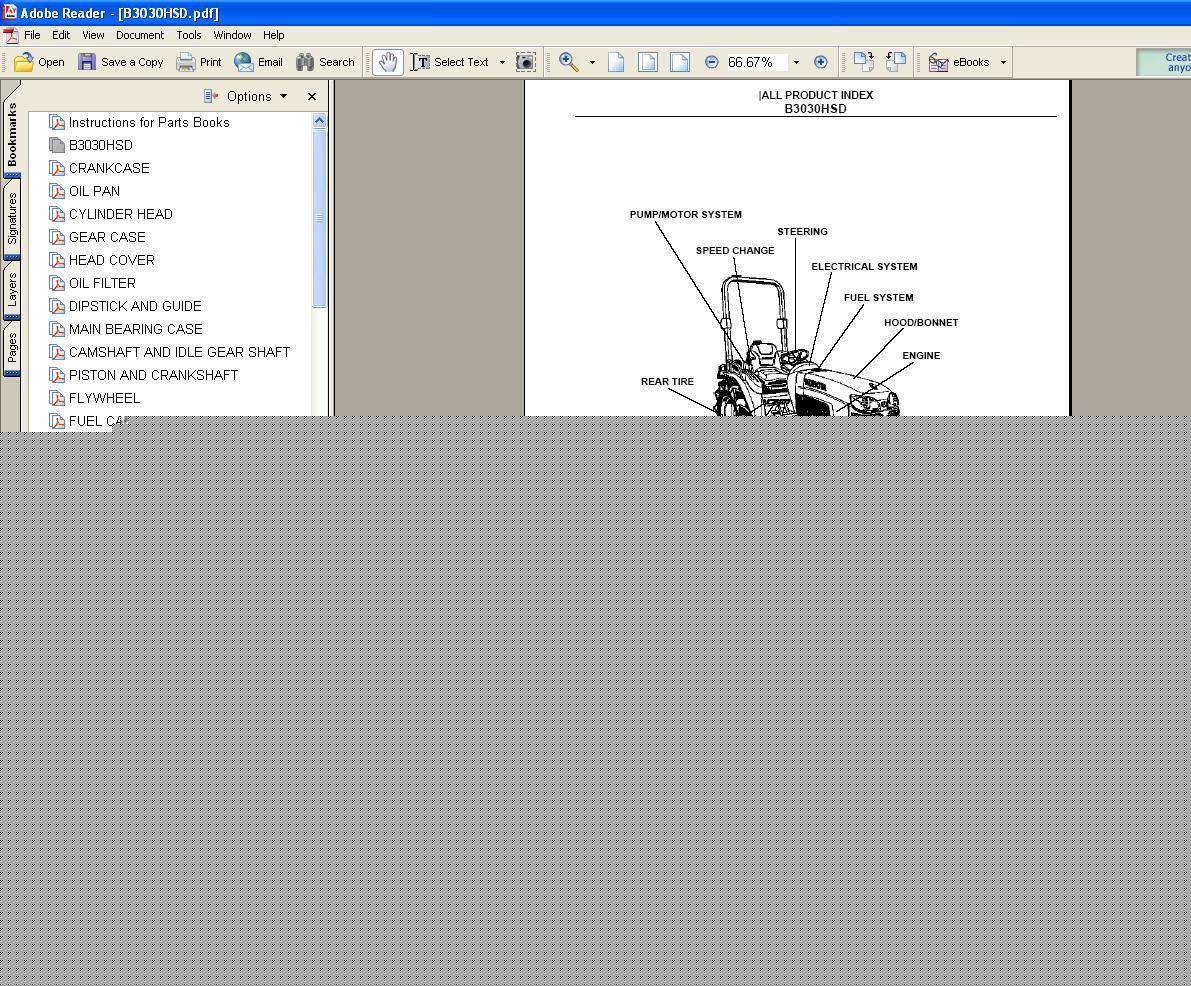Select the Hand tool
This screenshot has height=986, width=1191.
point(387,62)
